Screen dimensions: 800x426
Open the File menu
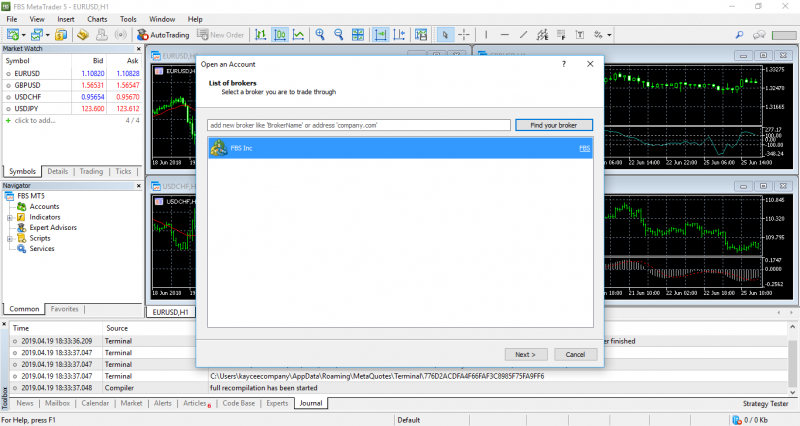click(12, 19)
